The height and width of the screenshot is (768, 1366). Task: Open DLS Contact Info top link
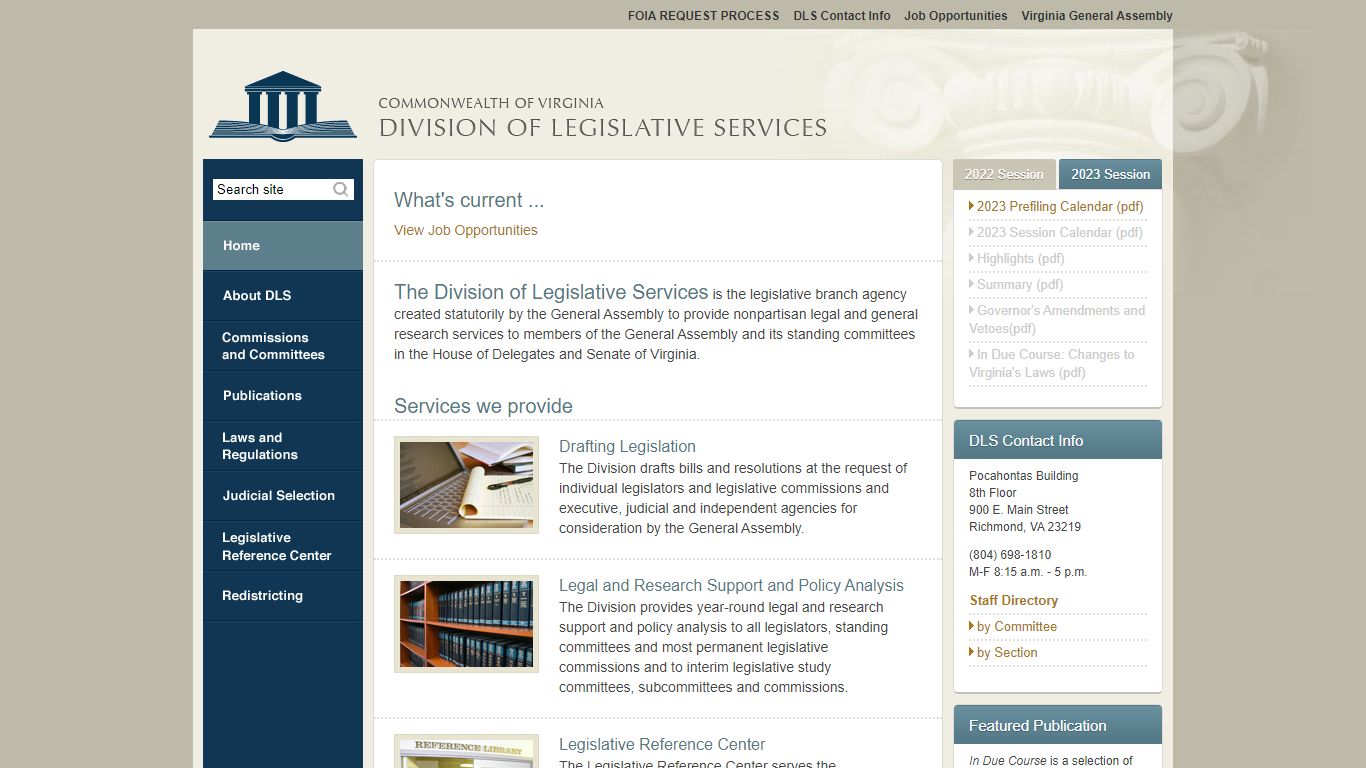842,16
